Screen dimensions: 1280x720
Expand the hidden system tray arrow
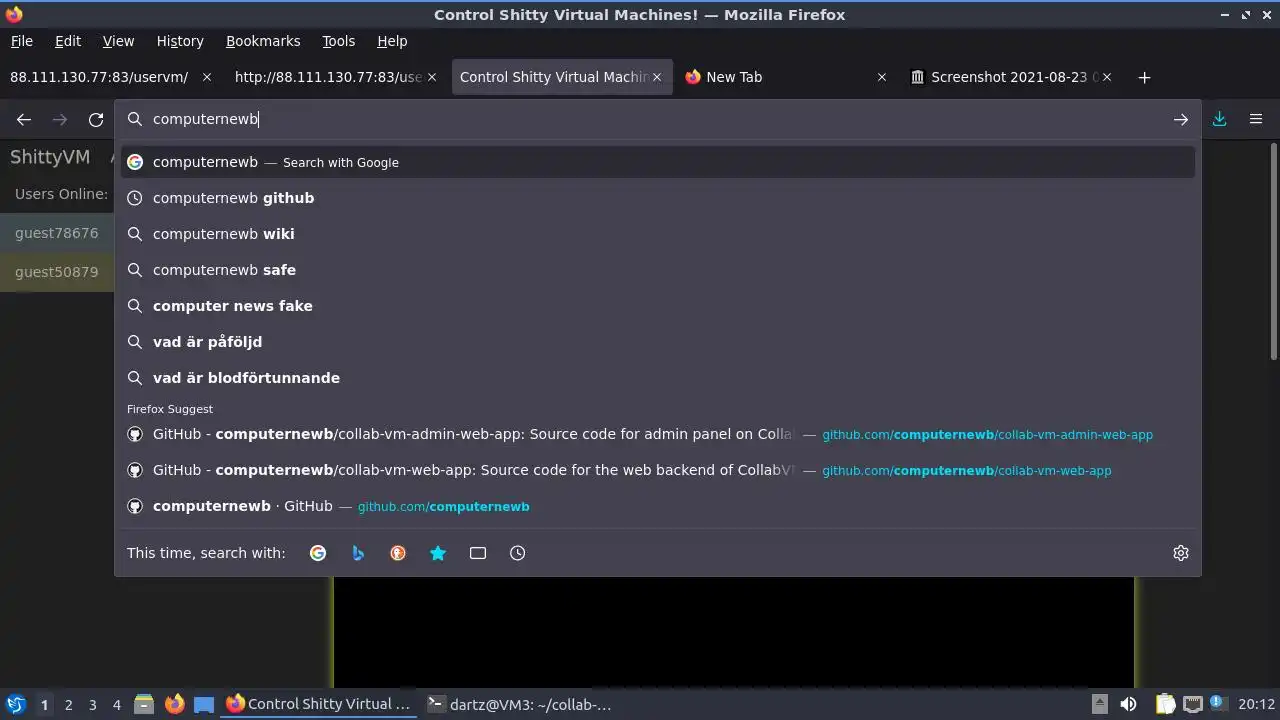tap(1099, 703)
